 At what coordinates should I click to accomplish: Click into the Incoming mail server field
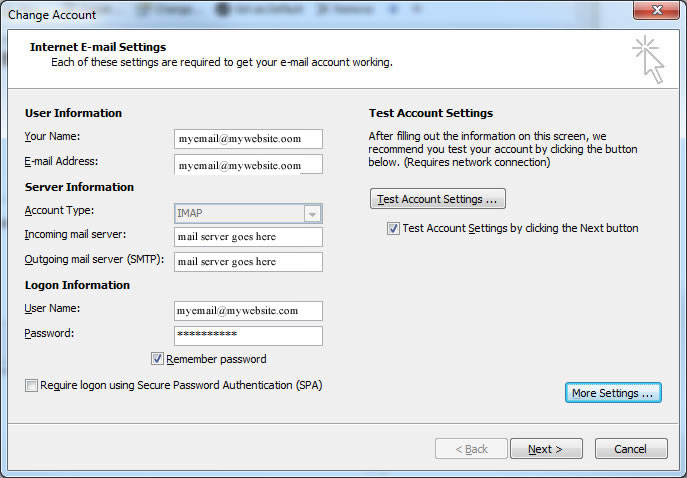coord(248,237)
